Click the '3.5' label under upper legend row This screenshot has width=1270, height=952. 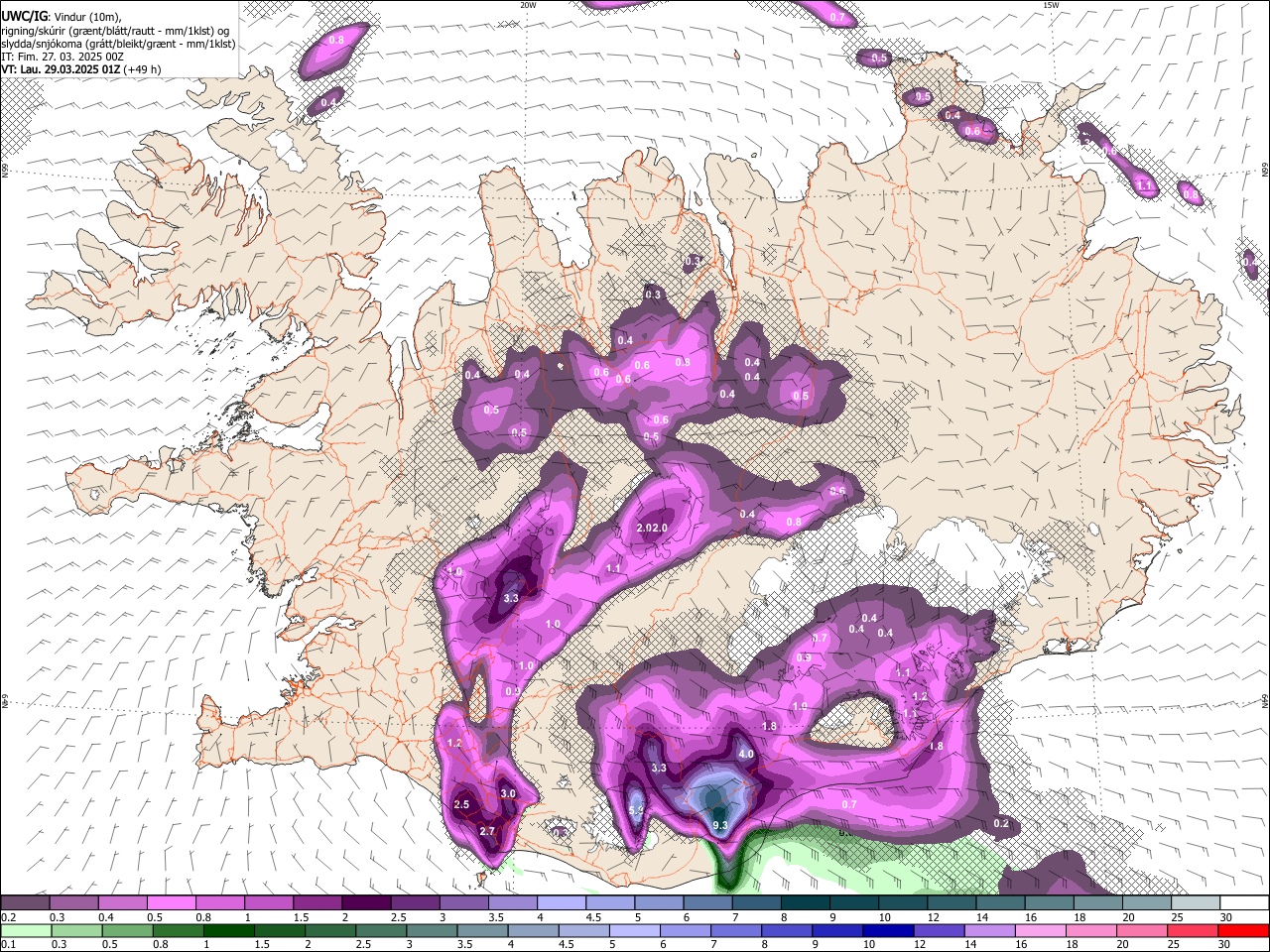click(x=496, y=917)
